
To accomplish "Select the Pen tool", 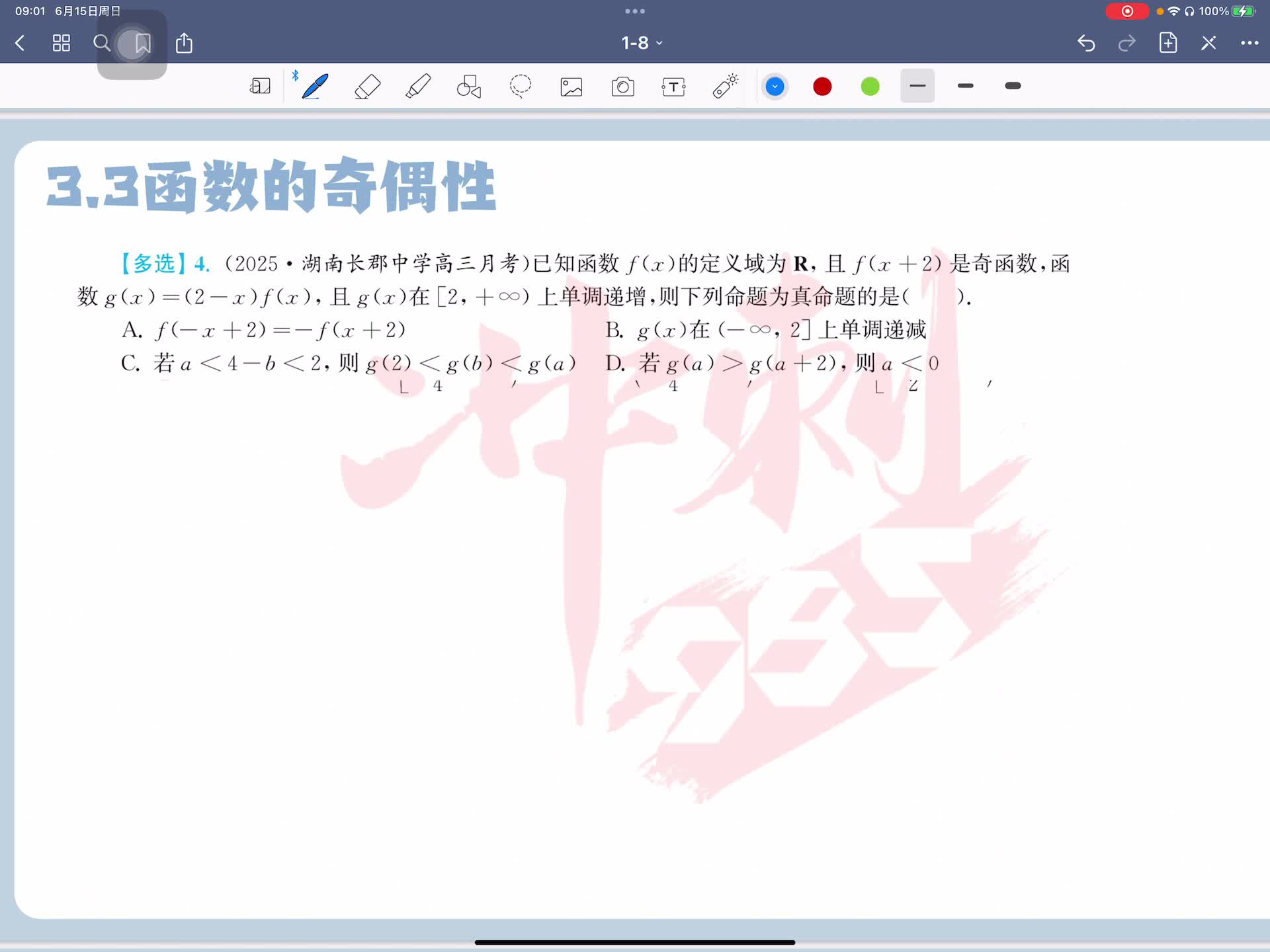I will [315, 87].
